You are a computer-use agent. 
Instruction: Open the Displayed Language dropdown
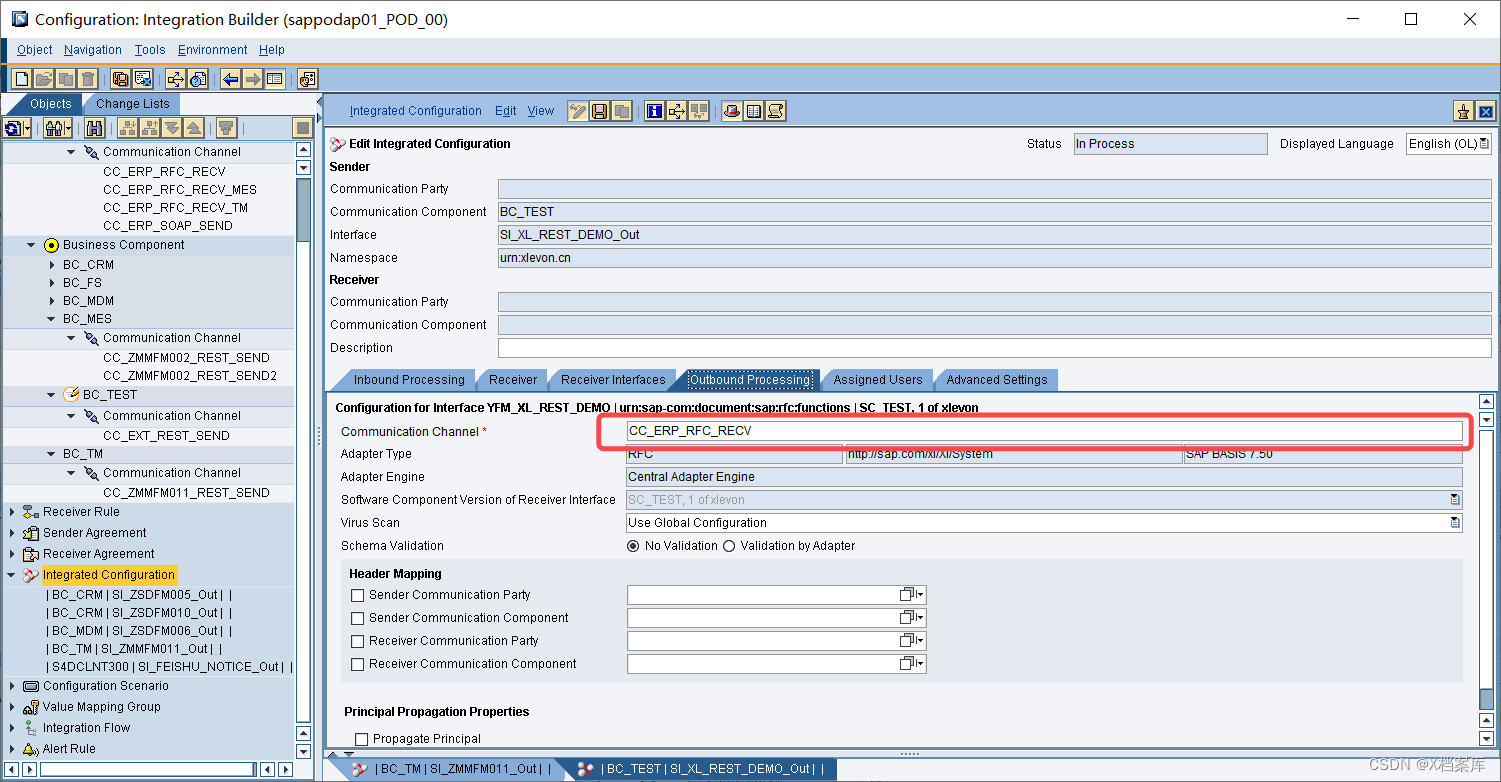(1484, 144)
